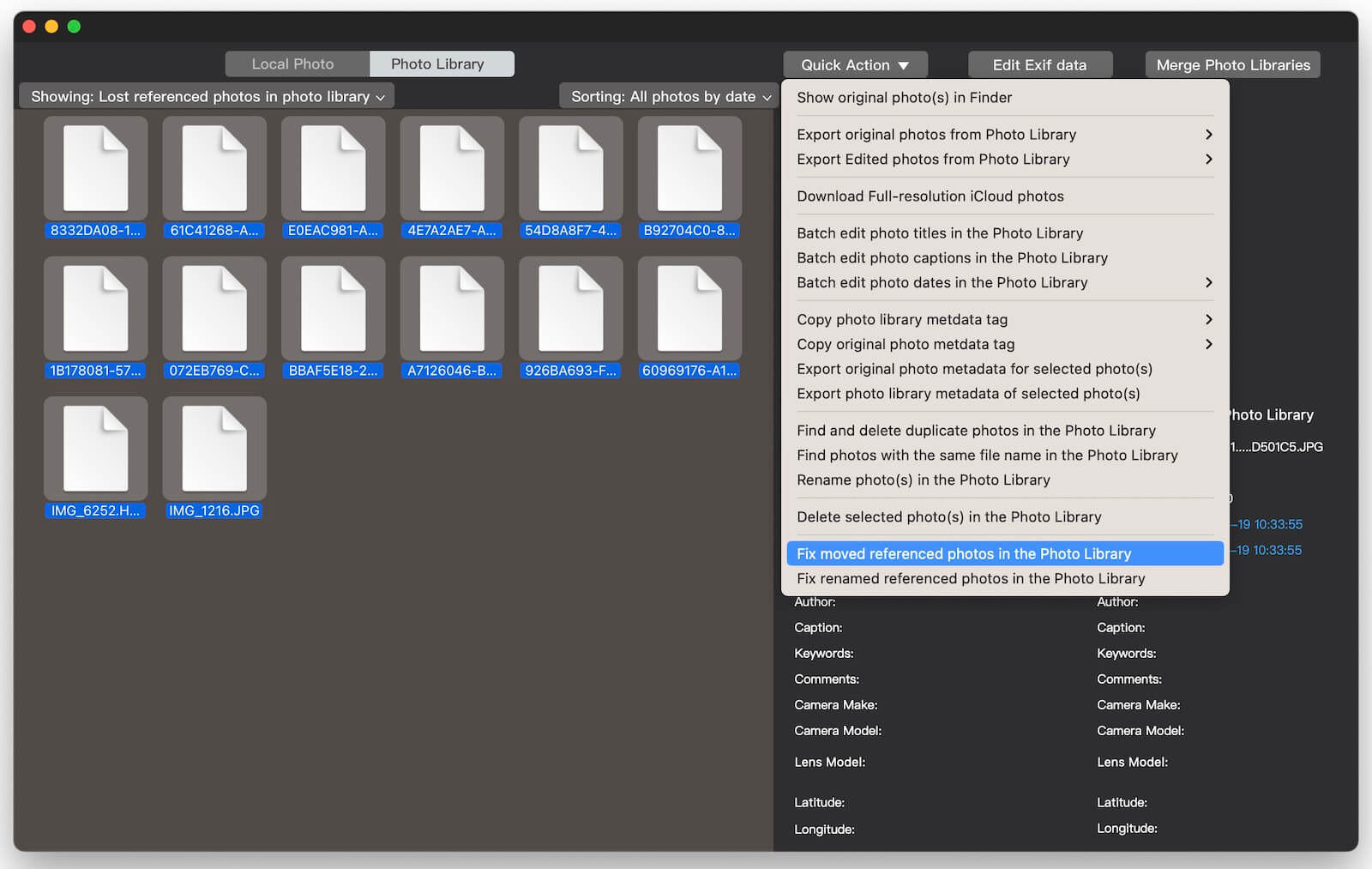Screen dimensions: 1372x869
Task: Click the left Author: label
Action: [x=815, y=602]
